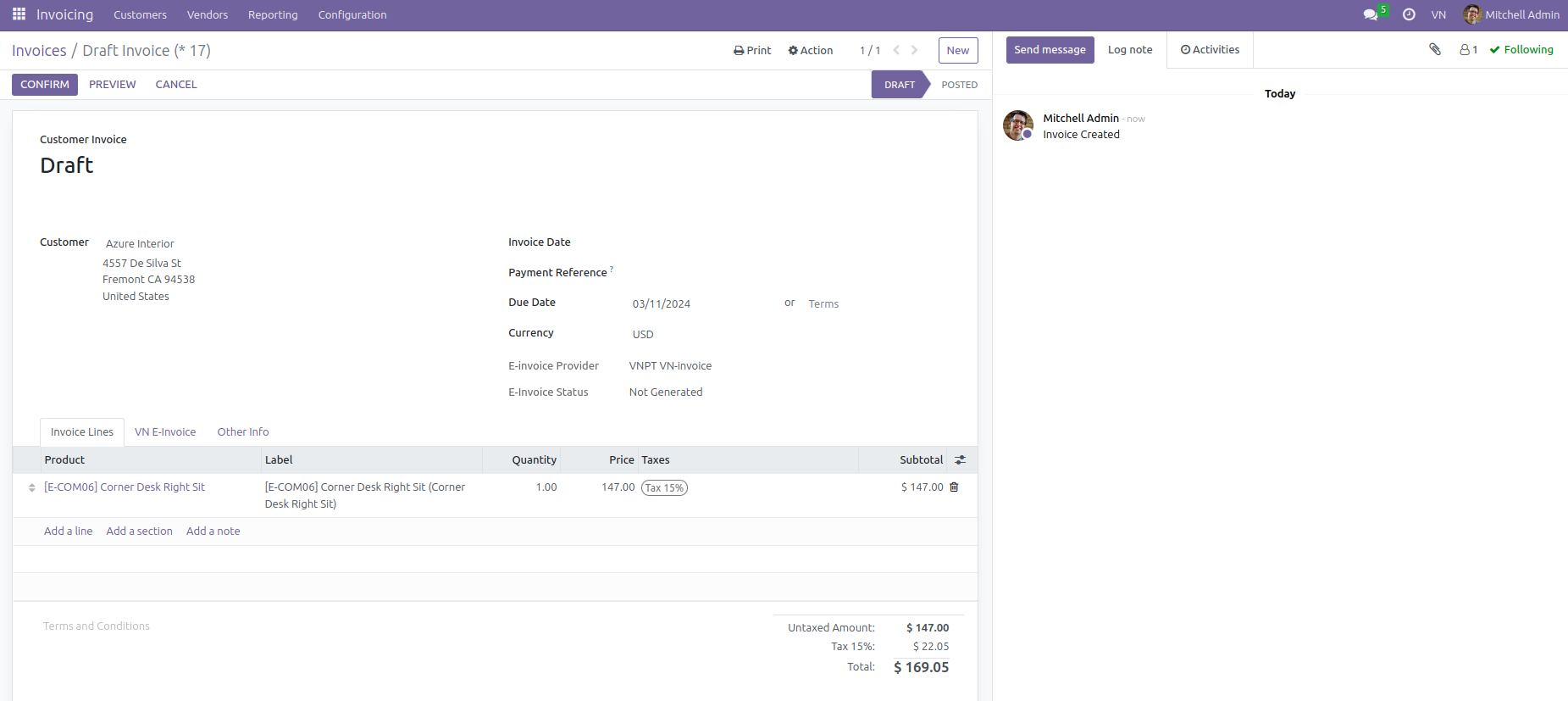Click the Tax 15% tag
Screen dimensions: 1568x701
point(664,488)
